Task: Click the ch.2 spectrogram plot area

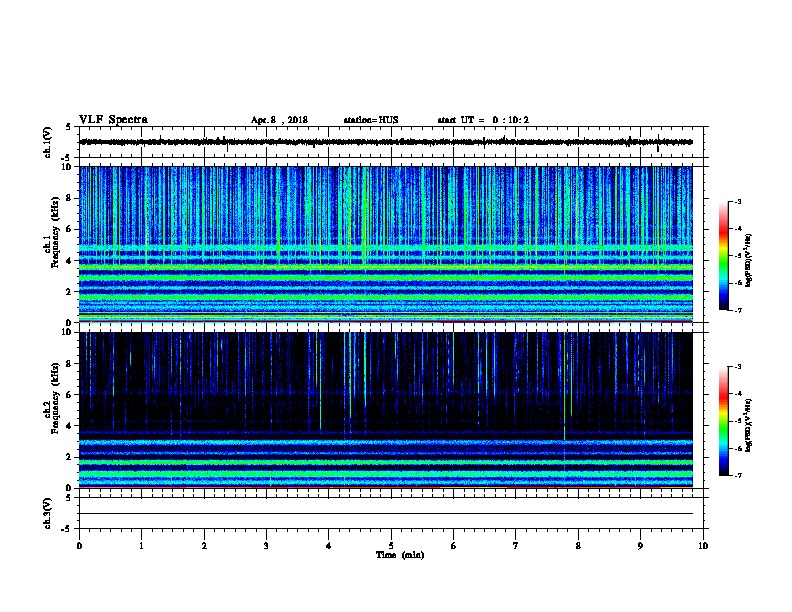Action: tap(386, 410)
